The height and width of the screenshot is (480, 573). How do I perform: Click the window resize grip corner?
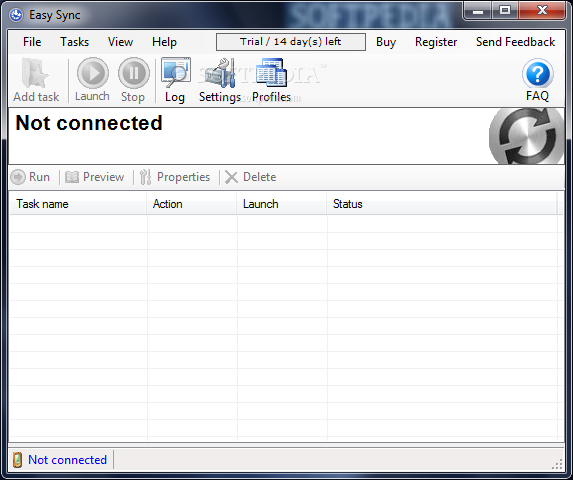click(x=557, y=464)
